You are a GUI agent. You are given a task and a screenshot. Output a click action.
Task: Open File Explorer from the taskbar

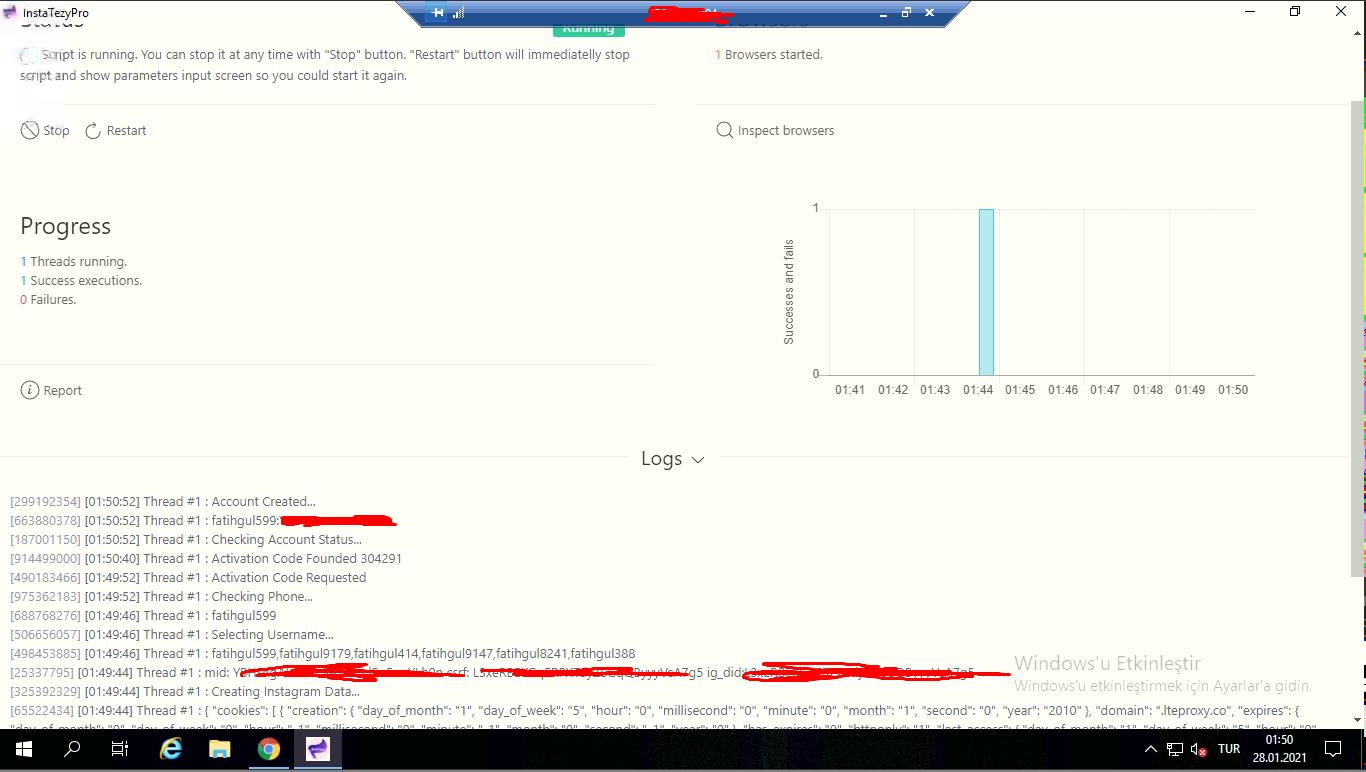220,749
